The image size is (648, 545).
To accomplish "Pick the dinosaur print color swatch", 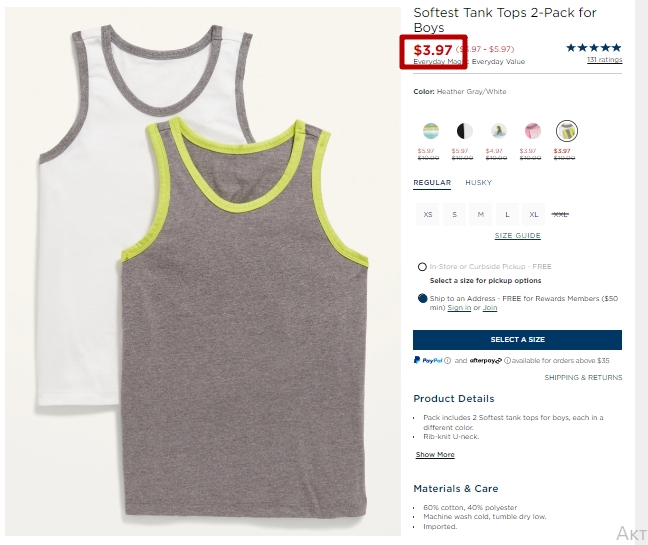I will (x=499, y=131).
